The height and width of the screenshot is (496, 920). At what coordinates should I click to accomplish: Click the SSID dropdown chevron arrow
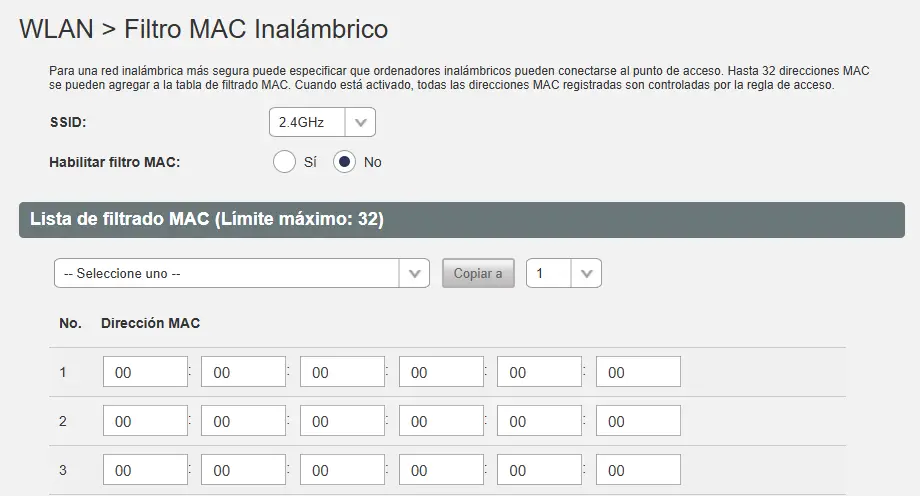coord(360,122)
